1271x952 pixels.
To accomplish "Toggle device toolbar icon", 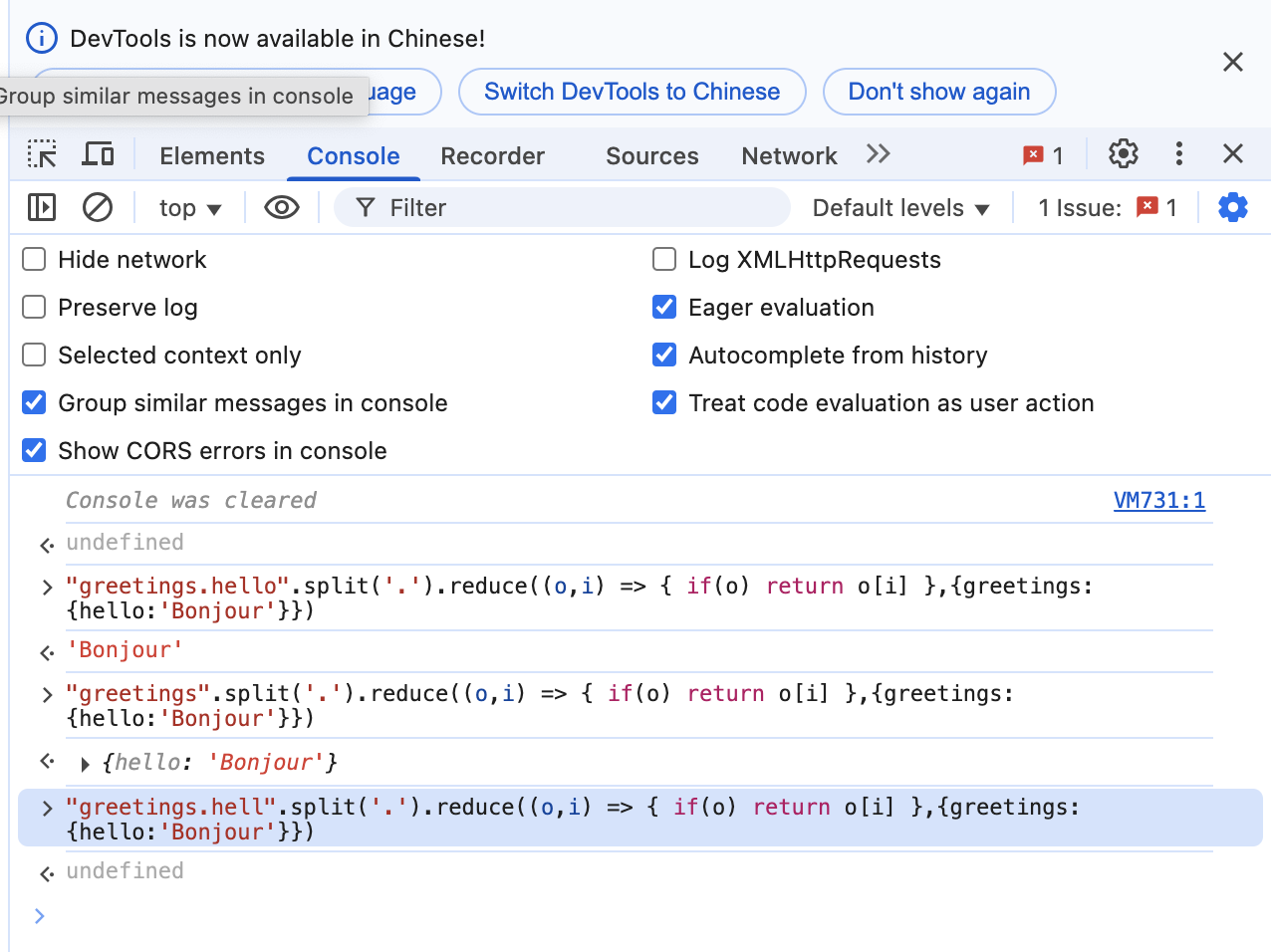I will [x=98, y=154].
